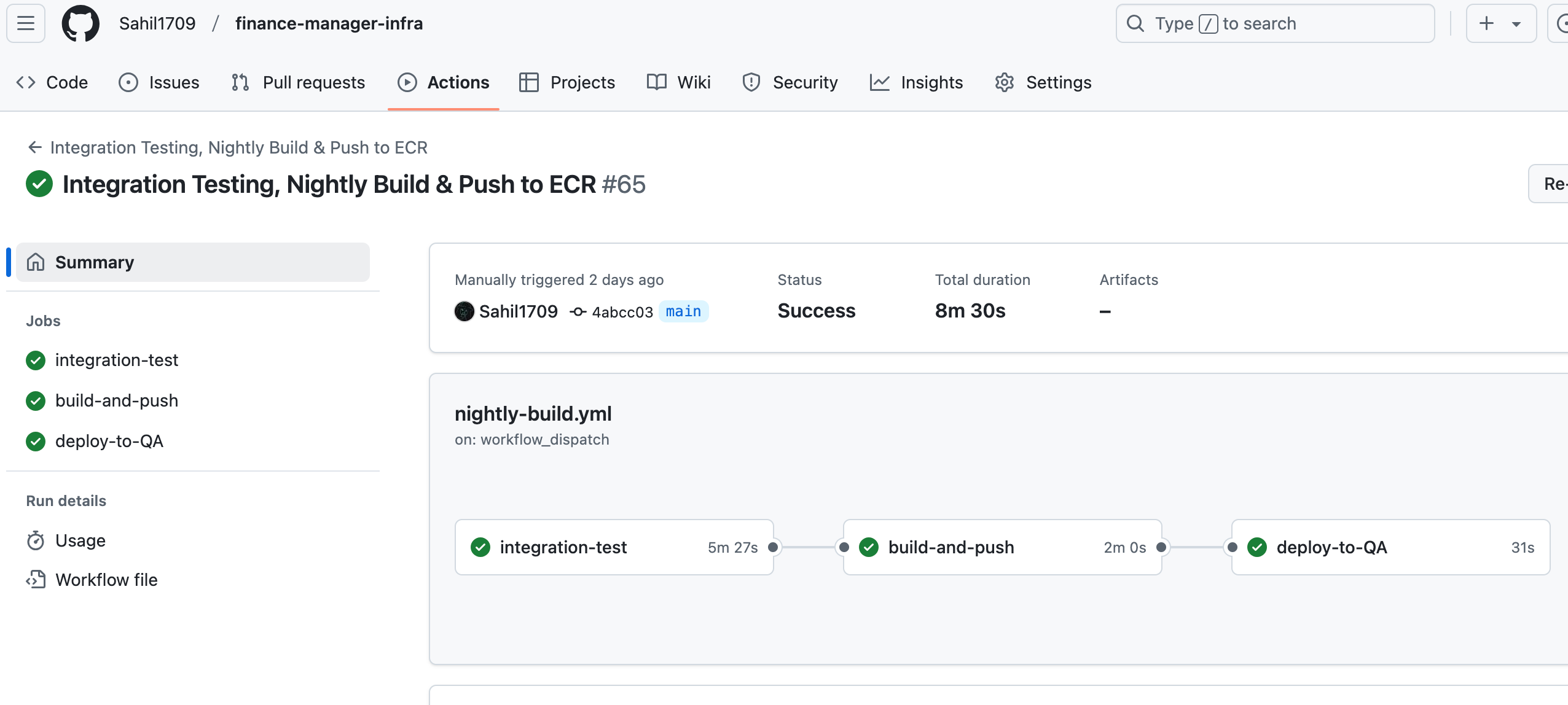Switch to the Pull requests tab
Viewport: 1568px width, 705px height.
(x=298, y=82)
